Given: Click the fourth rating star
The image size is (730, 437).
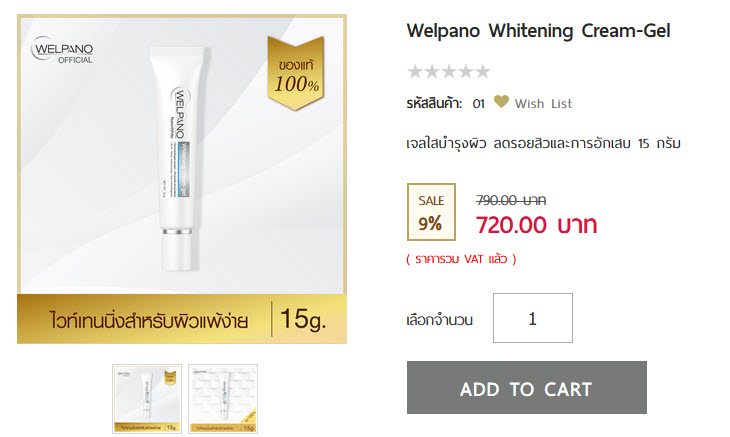Looking at the screenshot, I should point(466,72).
